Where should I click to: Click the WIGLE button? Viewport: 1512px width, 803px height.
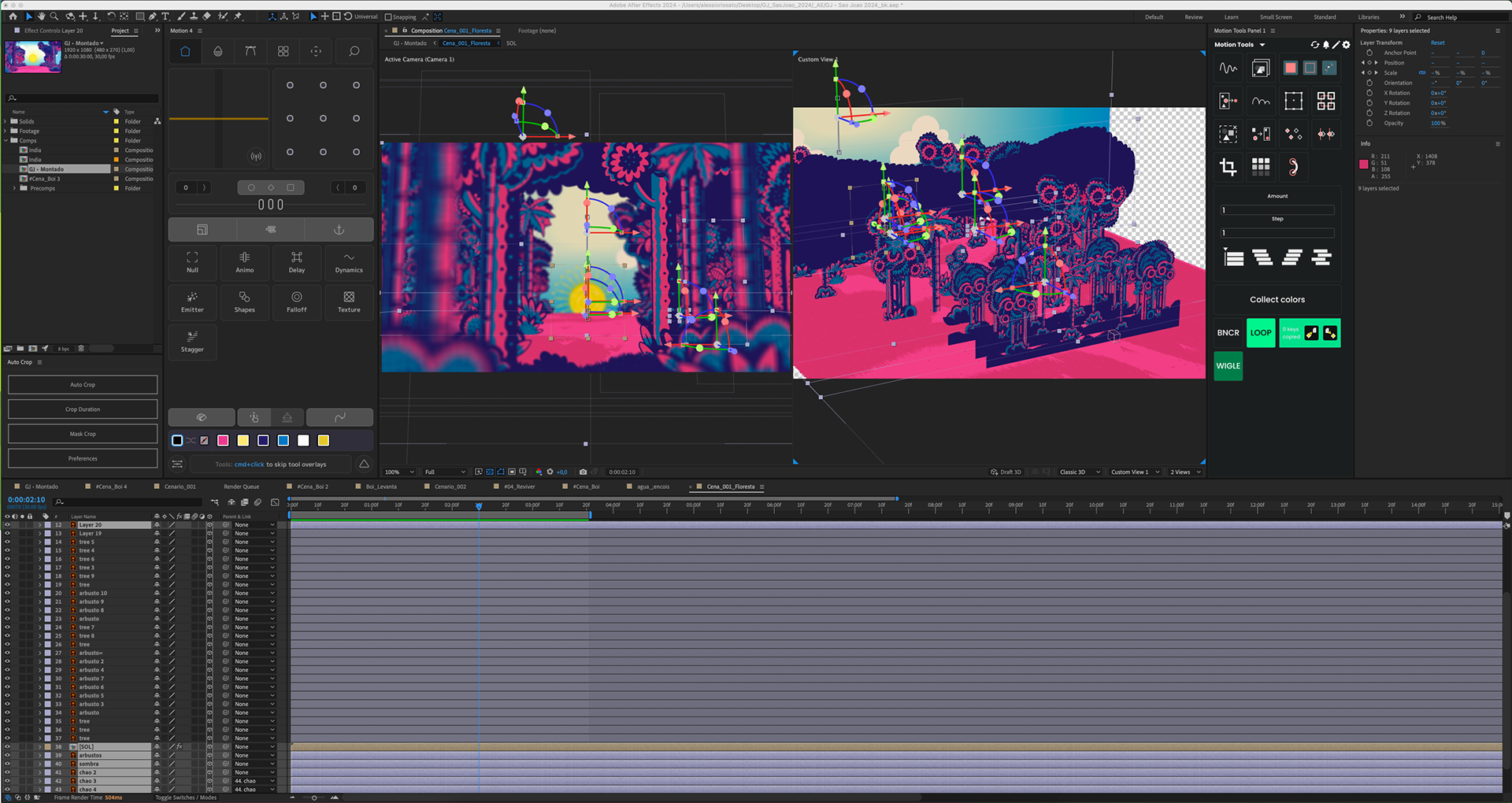[1228, 366]
